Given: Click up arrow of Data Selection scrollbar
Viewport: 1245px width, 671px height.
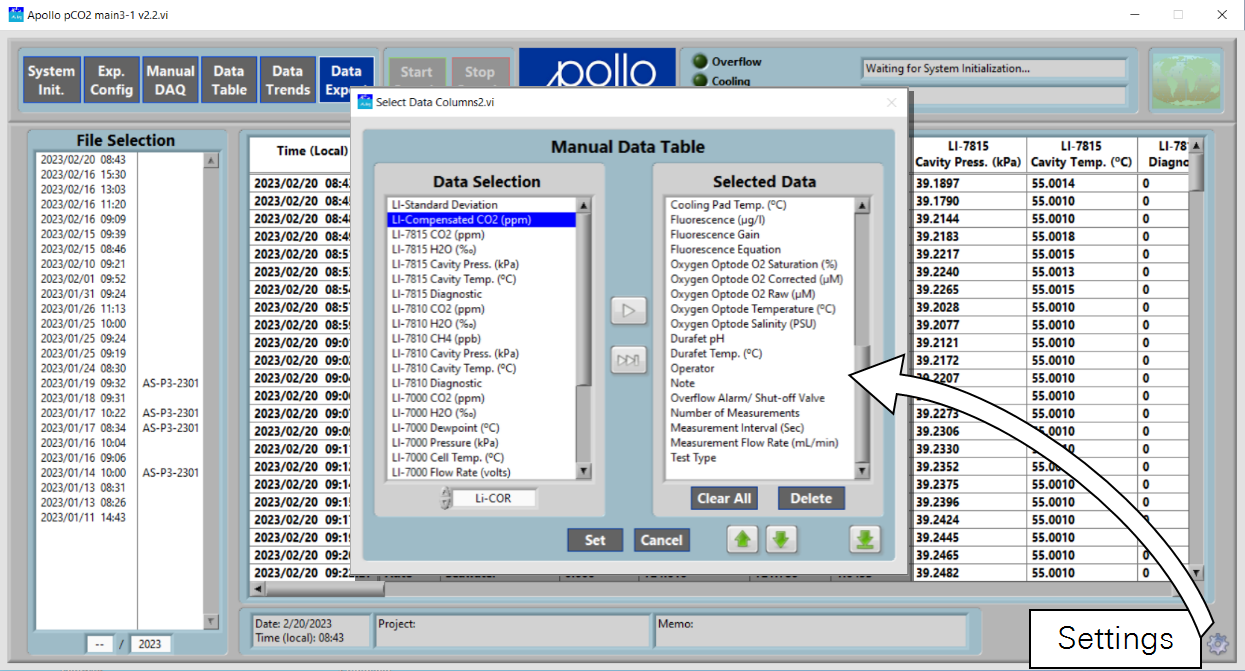Looking at the screenshot, I should point(584,205).
